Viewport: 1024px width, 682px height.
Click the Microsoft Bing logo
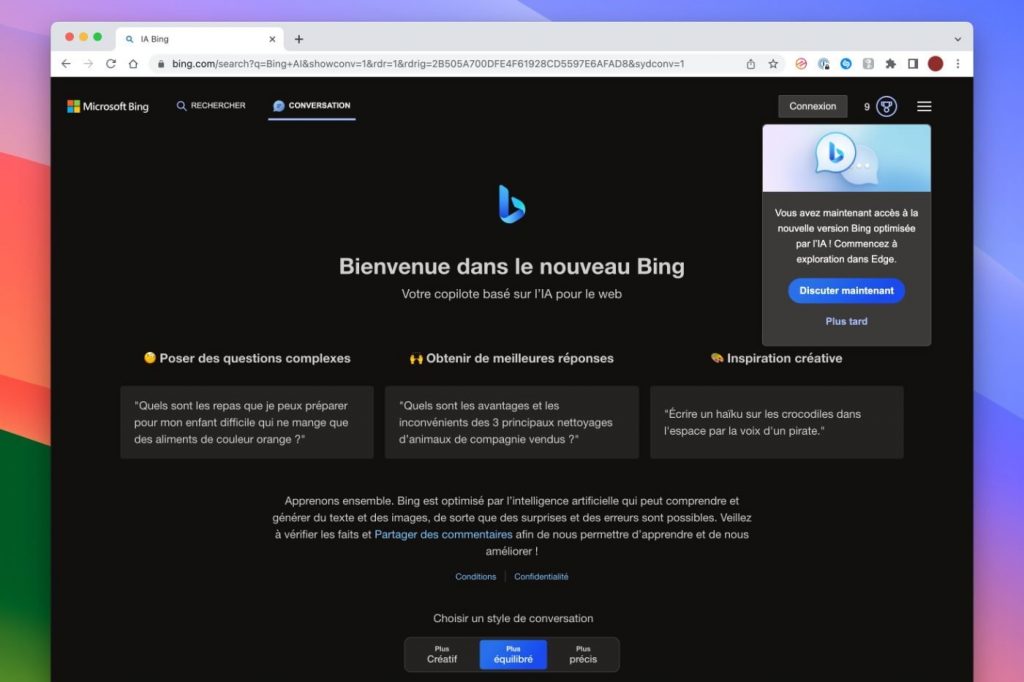[x=108, y=106]
